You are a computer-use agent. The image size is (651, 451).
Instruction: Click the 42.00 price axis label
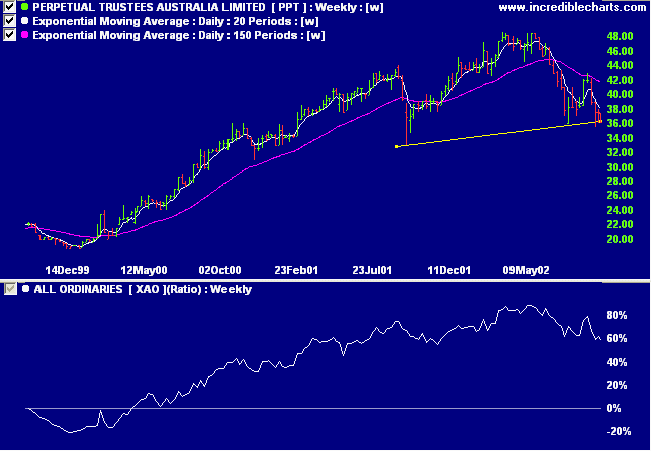click(620, 80)
